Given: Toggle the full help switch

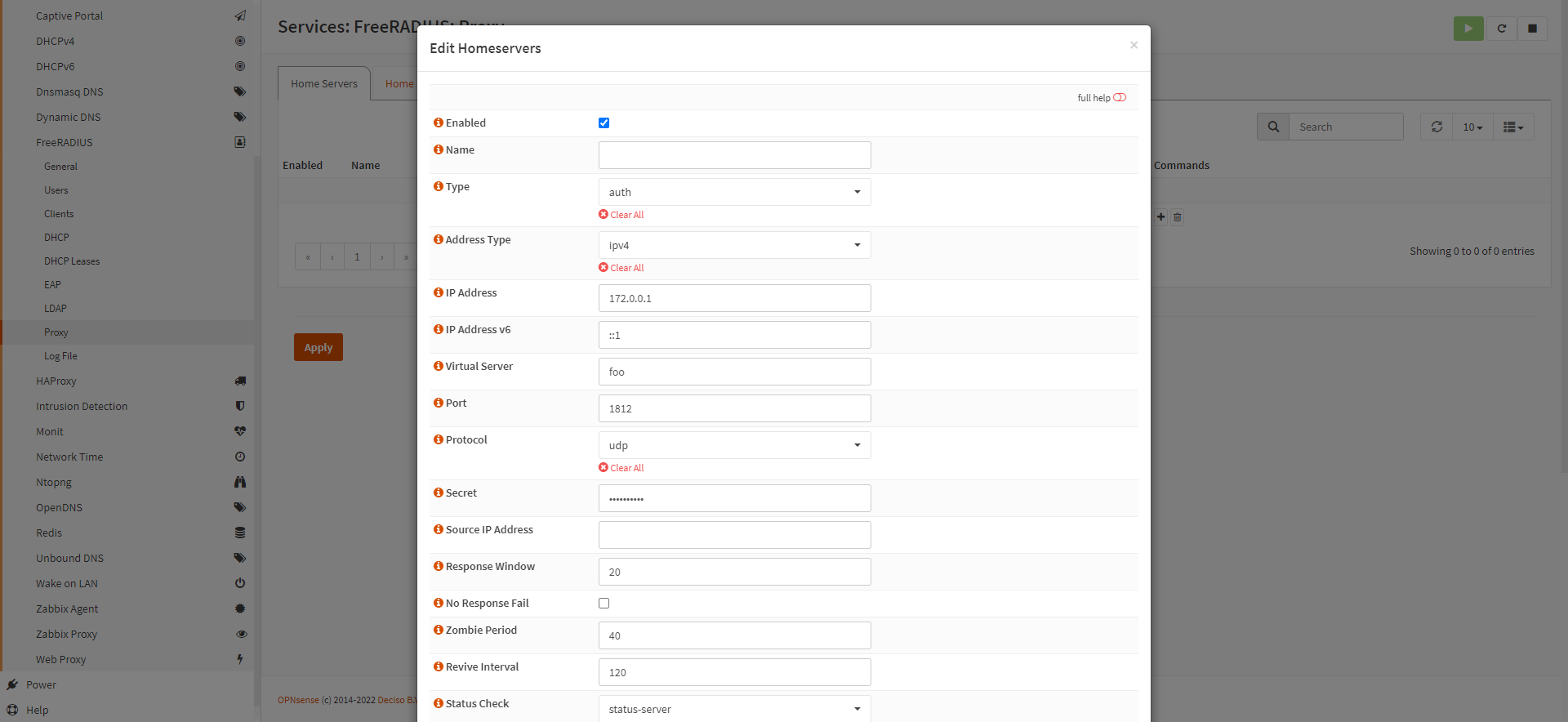Looking at the screenshot, I should tap(1120, 97).
